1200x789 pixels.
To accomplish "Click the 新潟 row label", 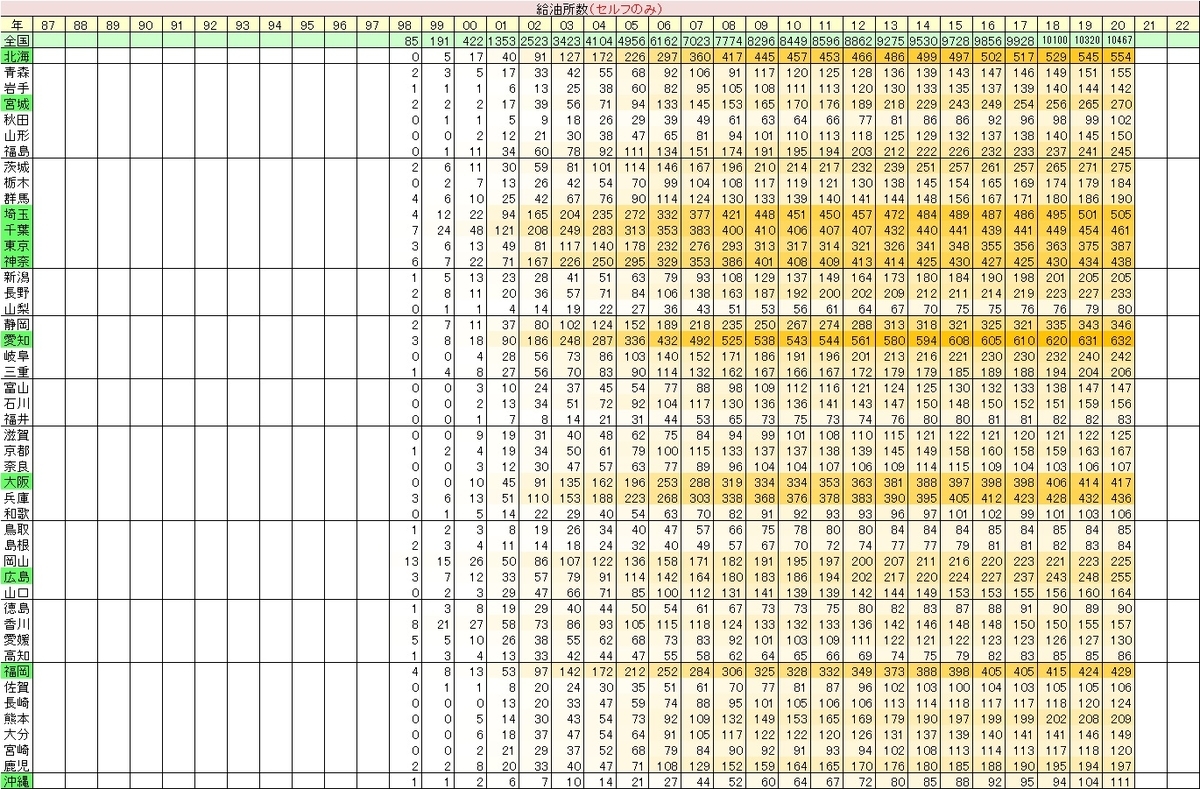I will 16,277.
